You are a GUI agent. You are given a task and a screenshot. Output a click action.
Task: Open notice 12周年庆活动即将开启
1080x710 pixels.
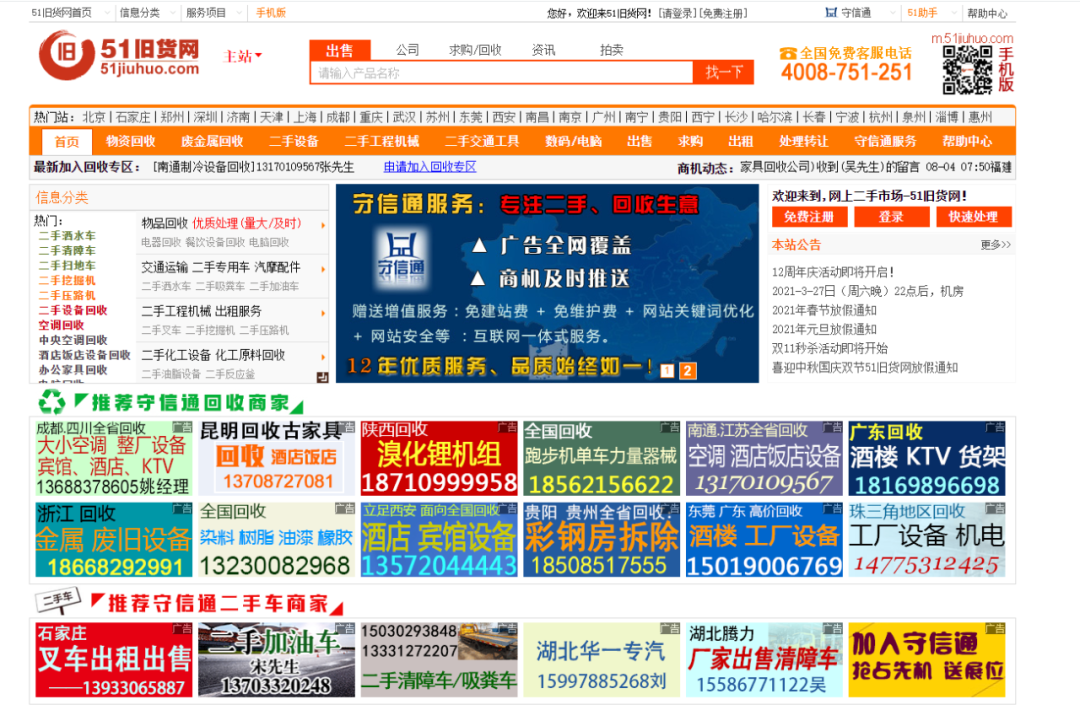(833, 272)
